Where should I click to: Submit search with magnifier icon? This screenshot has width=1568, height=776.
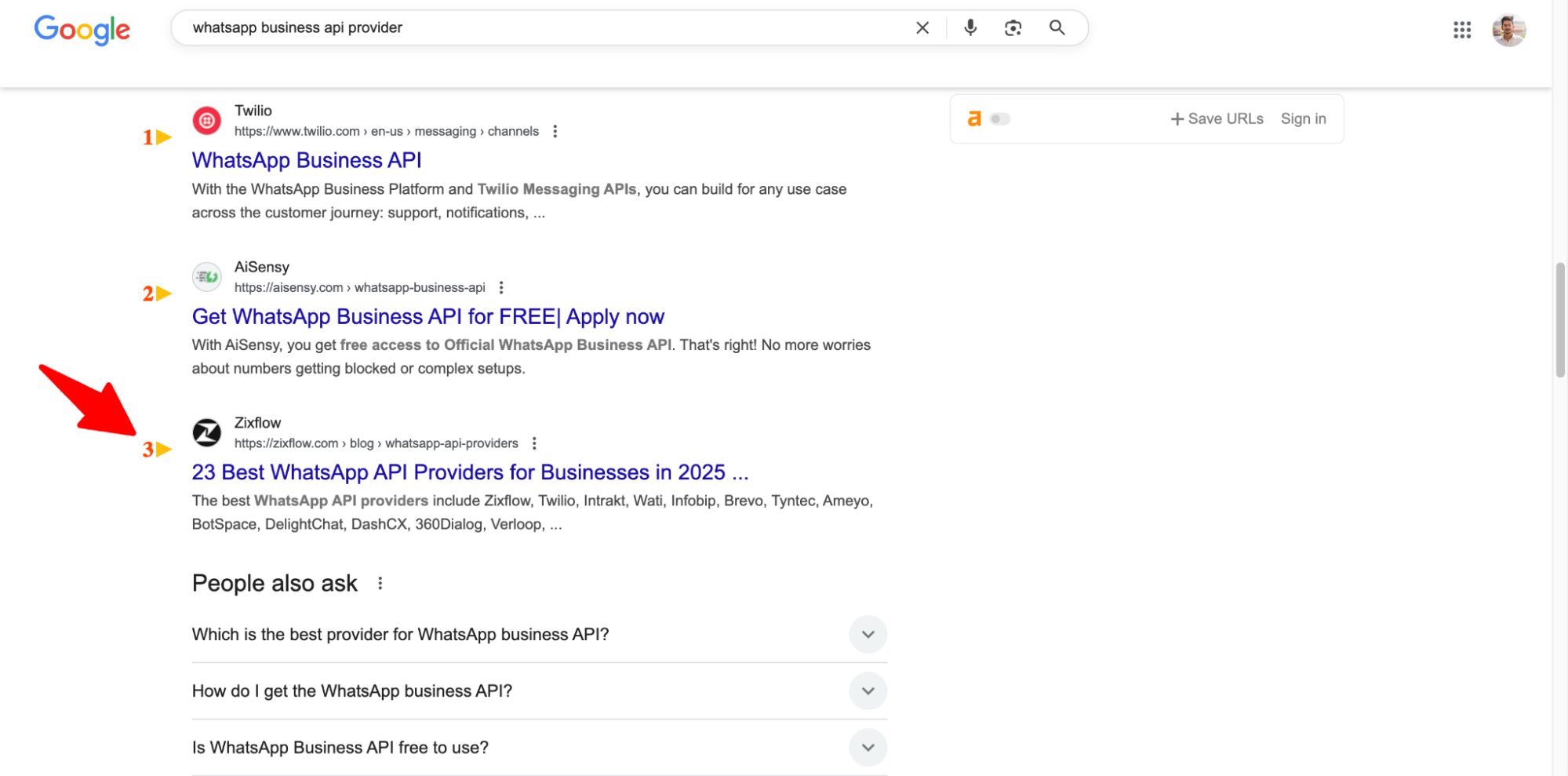pyautogui.click(x=1057, y=27)
